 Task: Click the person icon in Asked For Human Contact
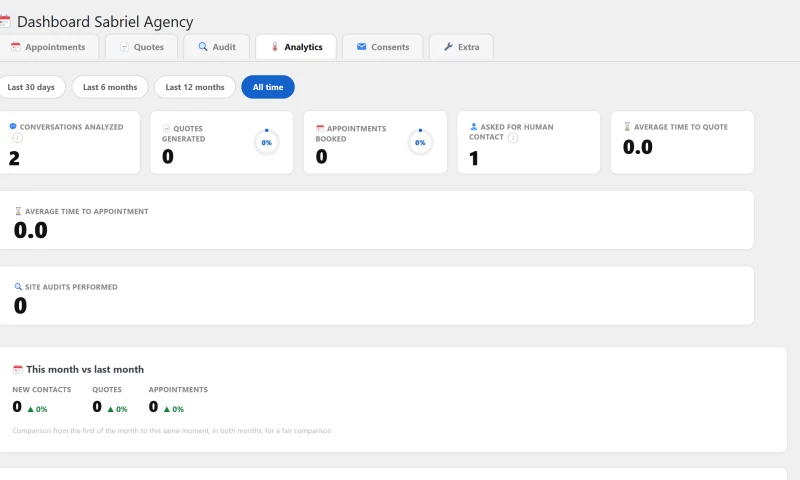[473, 126]
